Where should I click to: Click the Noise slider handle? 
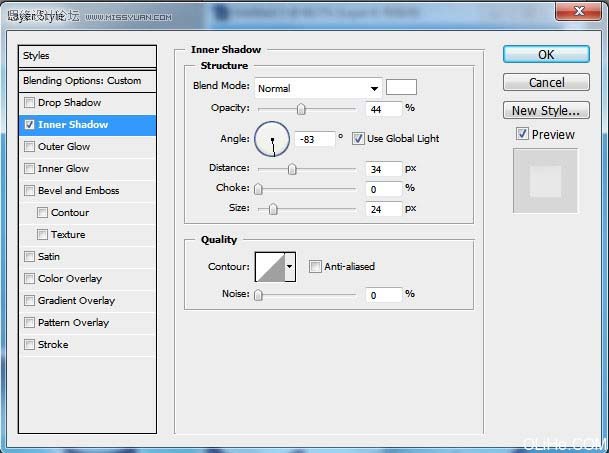pos(258,296)
